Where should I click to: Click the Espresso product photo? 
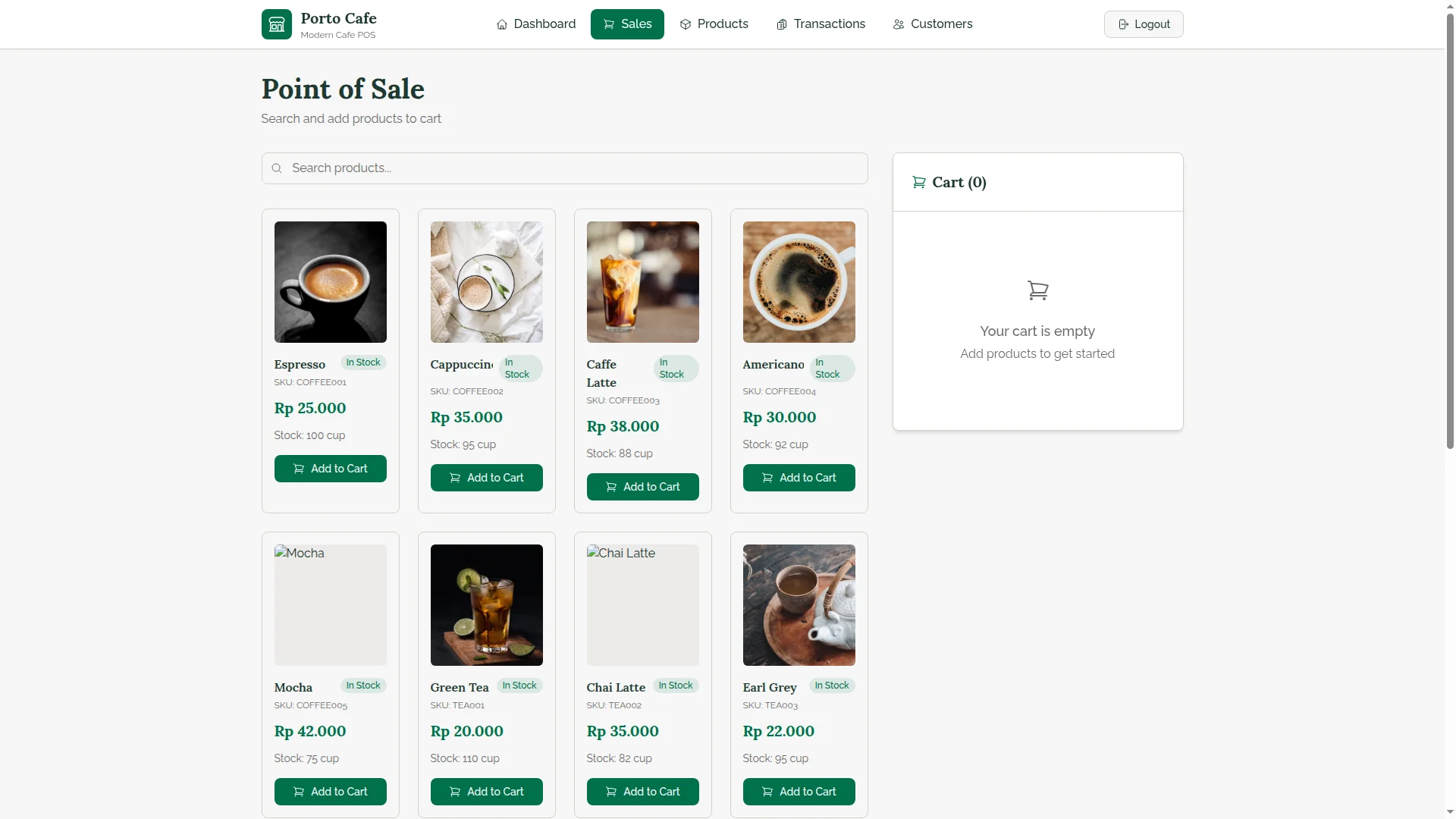(x=331, y=282)
